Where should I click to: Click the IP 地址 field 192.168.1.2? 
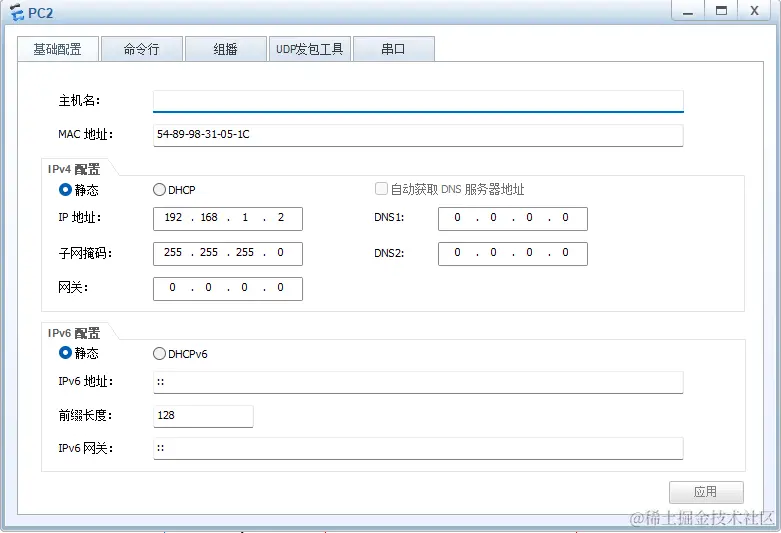(228, 219)
